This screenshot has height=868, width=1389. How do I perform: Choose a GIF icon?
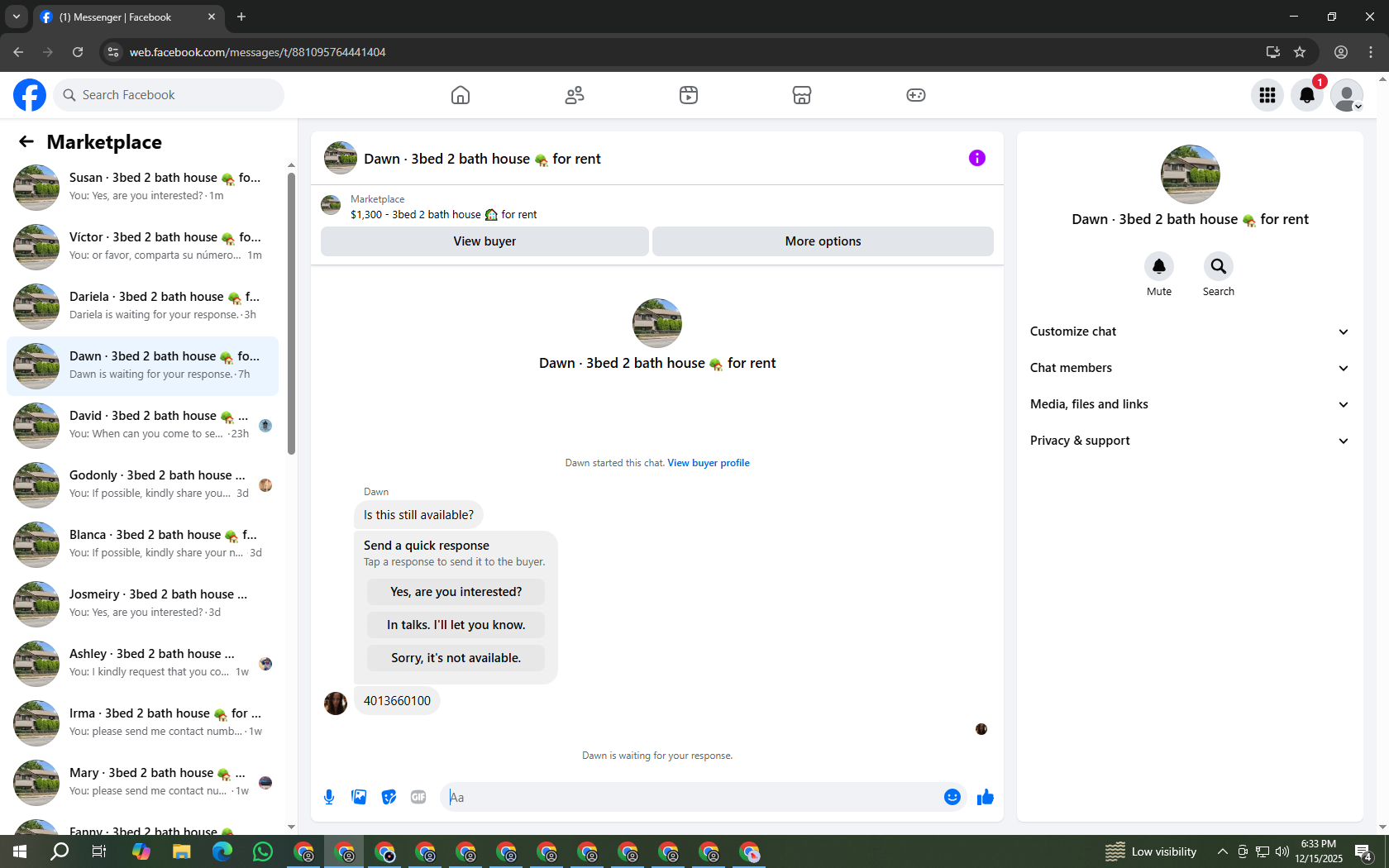418,797
